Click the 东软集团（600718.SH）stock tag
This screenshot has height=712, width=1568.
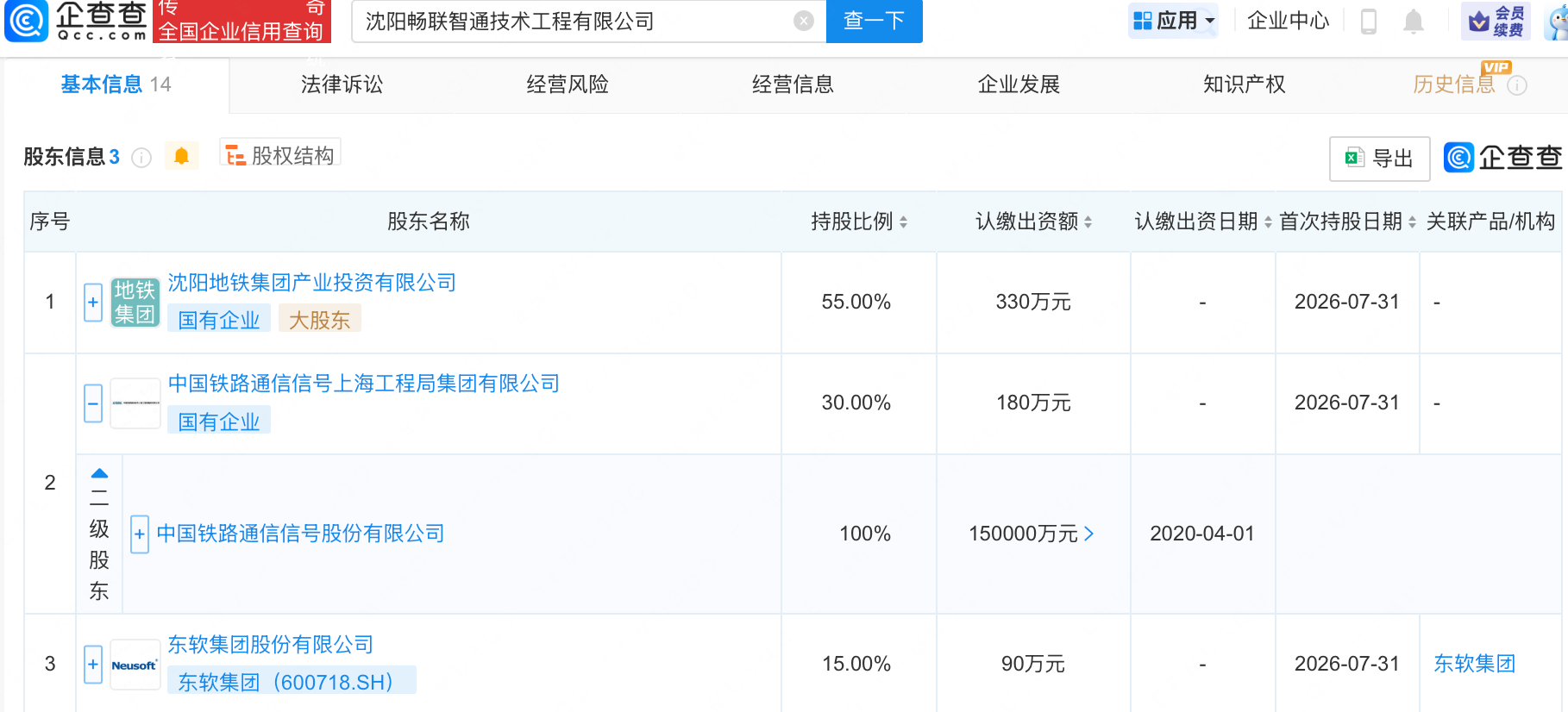click(292, 682)
